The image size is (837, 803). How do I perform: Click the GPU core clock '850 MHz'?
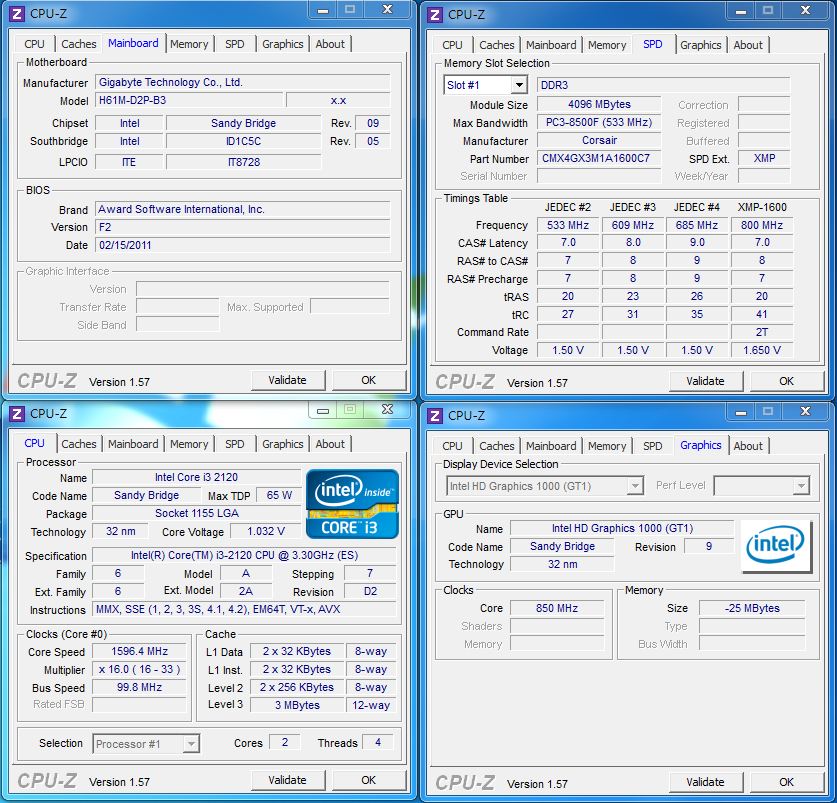click(x=557, y=608)
